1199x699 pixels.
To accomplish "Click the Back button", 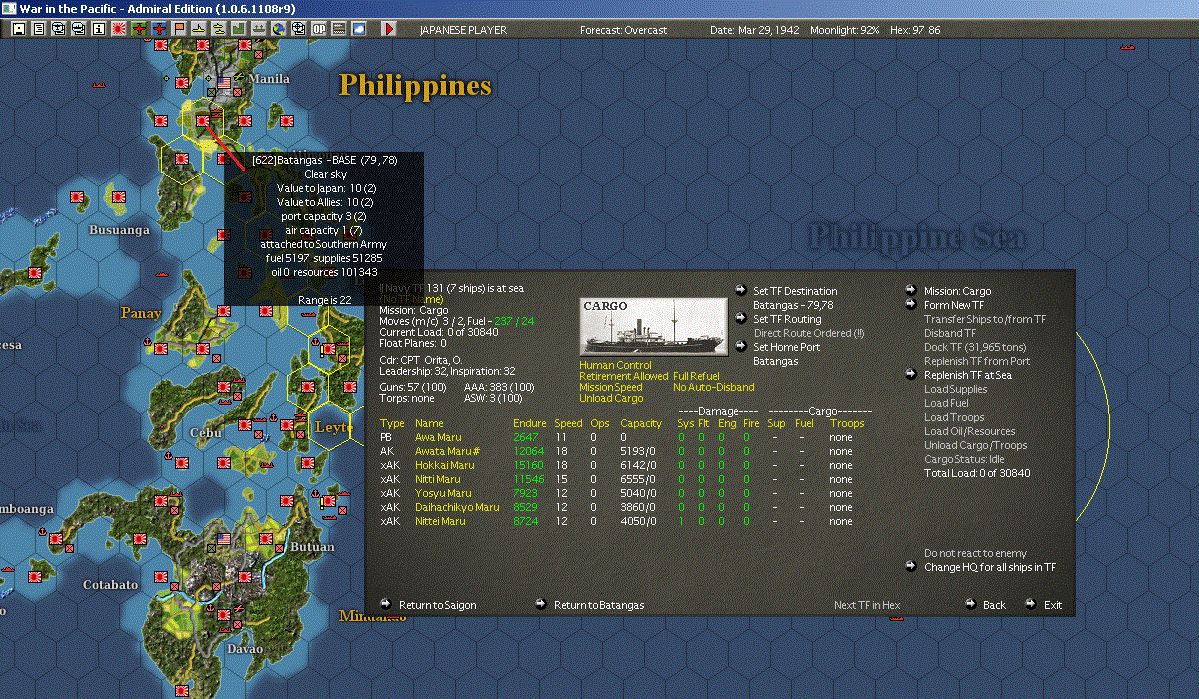I will 994,605.
